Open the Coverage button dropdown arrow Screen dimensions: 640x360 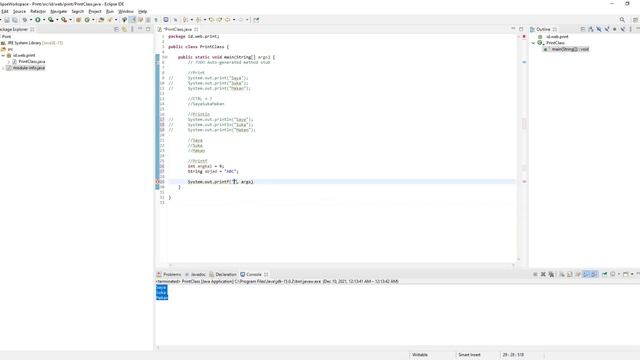pyautogui.click(x=57, y=20)
